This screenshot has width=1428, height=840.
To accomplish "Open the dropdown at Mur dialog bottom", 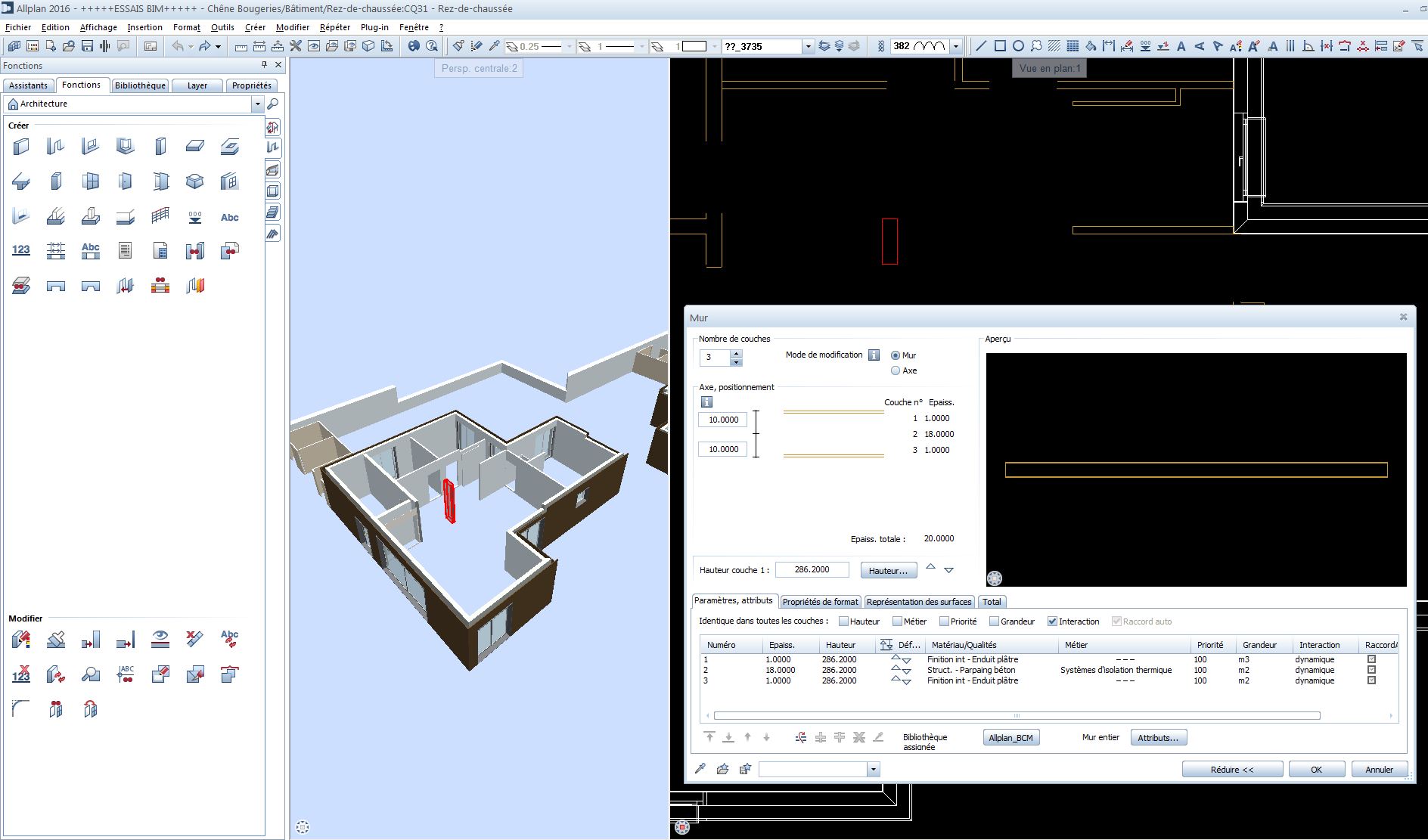I will [873, 770].
